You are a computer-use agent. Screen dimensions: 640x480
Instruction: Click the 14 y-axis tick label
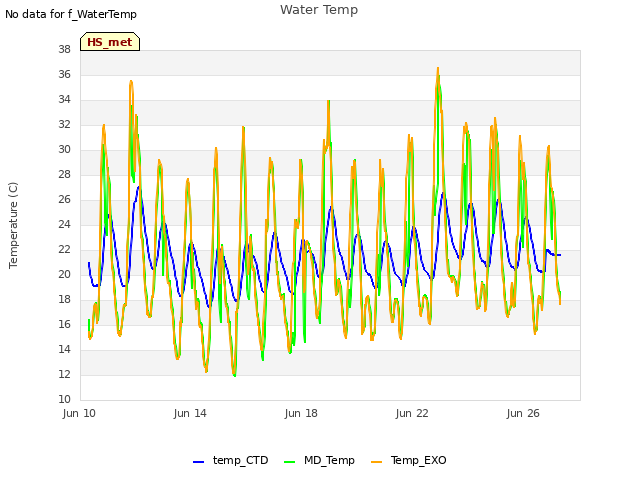pos(64,349)
